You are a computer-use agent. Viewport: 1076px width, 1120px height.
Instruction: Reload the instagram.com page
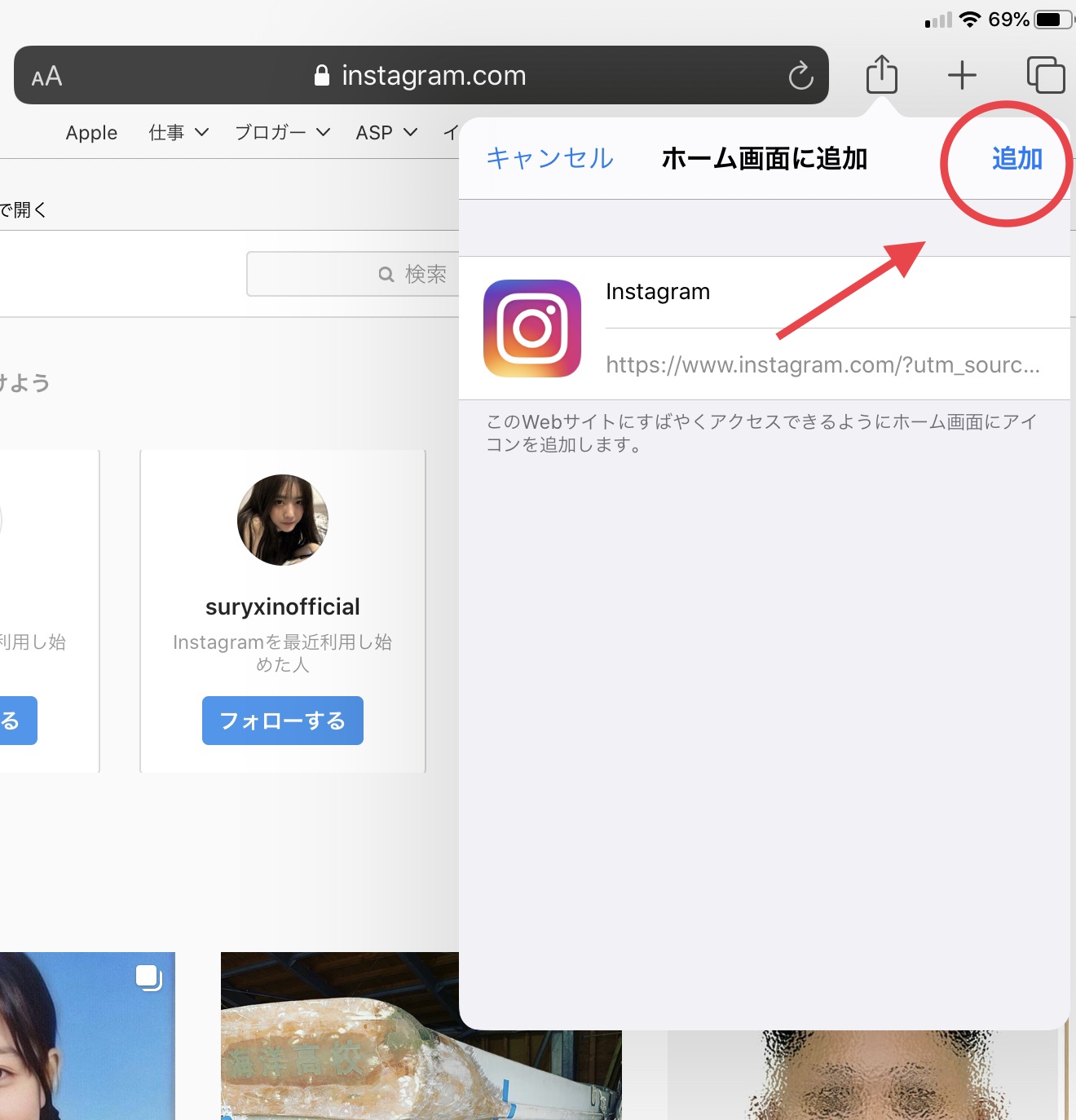801,76
